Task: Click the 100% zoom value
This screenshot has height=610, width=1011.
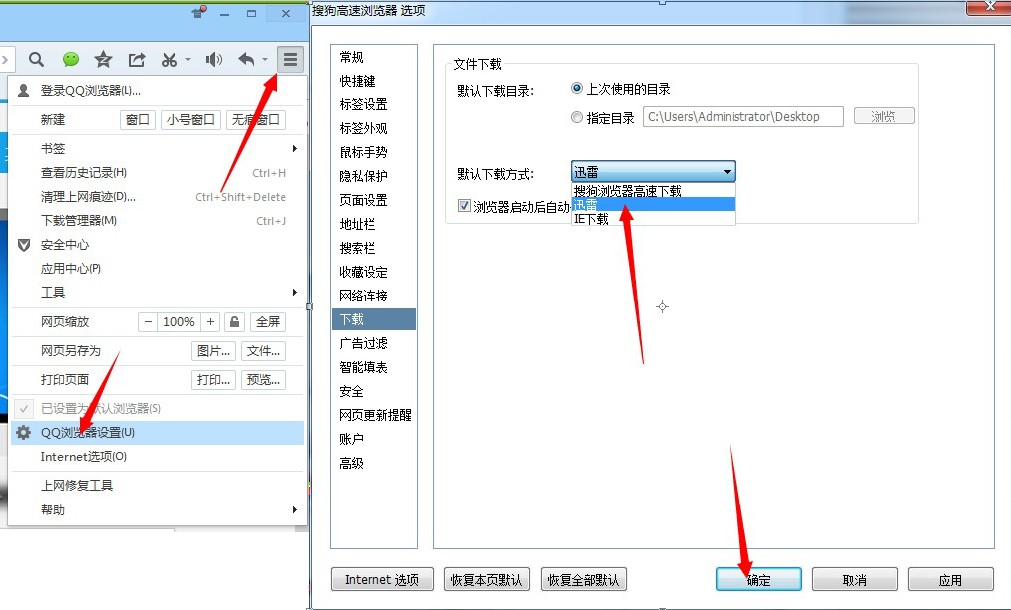Action: [x=179, y=322]
